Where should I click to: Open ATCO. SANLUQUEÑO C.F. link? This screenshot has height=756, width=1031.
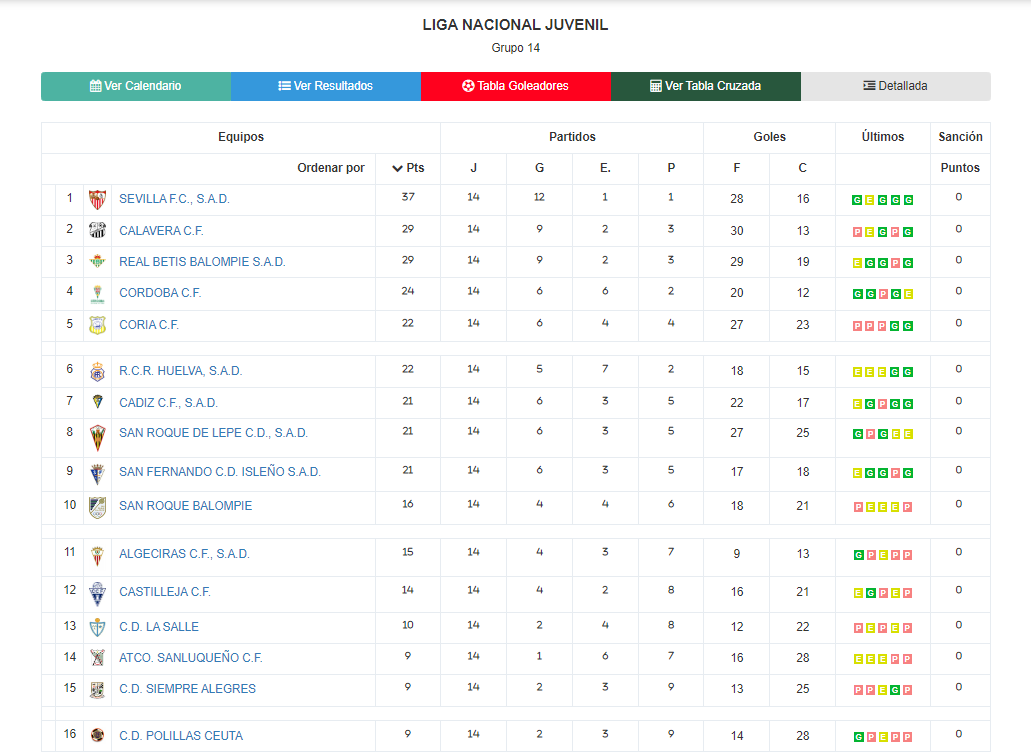pyautogui.click(x=191, y=657)
